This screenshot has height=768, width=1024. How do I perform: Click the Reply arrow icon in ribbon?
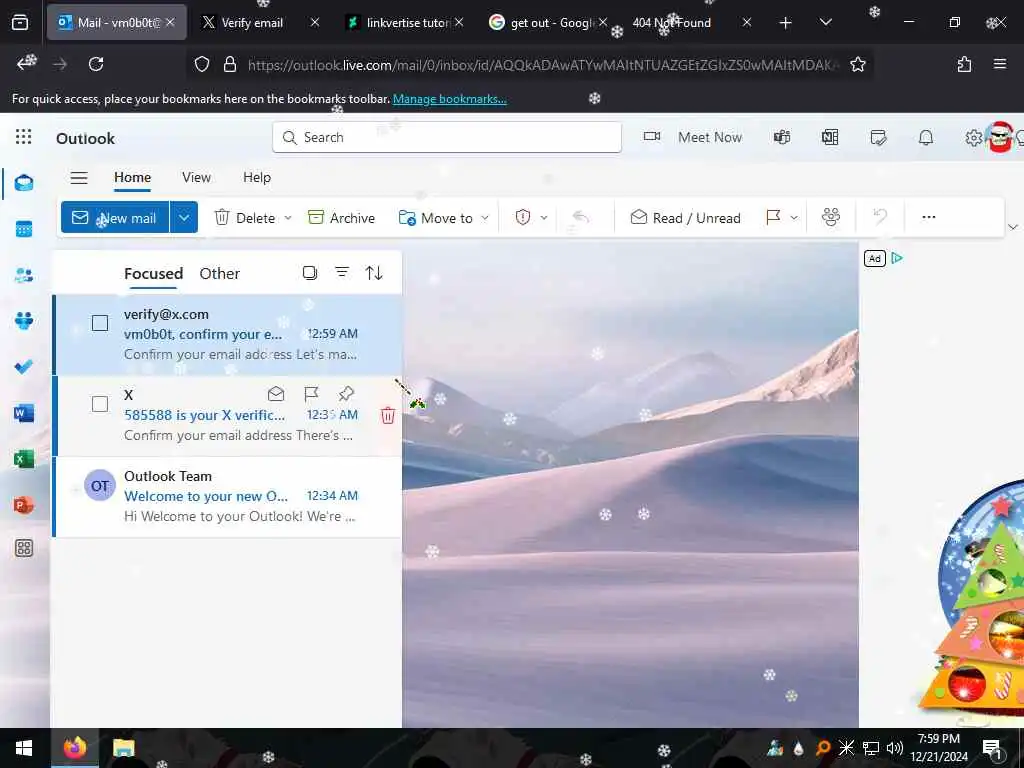(581, 217)
